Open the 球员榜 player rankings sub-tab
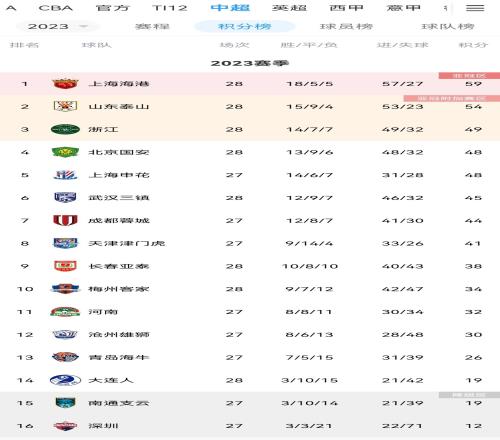500x440 pixels. [346, 26]
